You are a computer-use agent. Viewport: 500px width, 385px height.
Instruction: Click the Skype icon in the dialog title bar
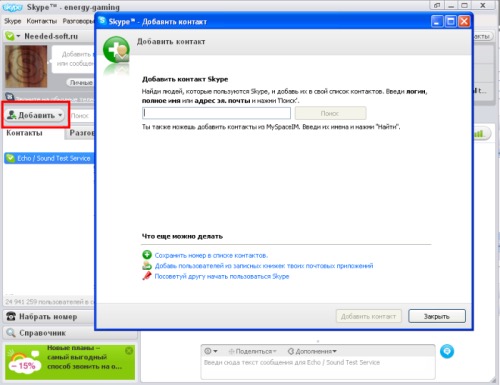tap(102, 21)
